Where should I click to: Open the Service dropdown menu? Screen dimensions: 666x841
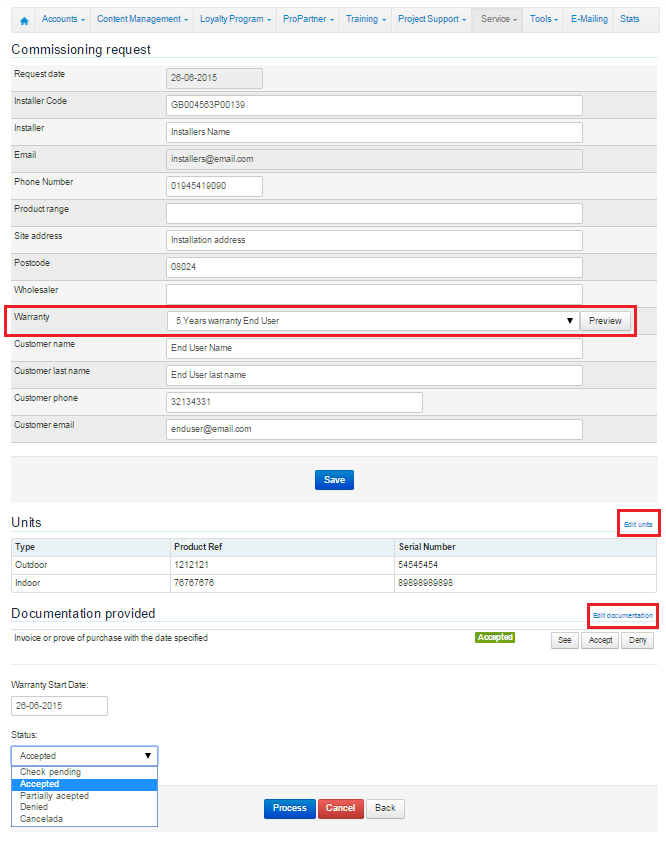[x=498, y=19]
